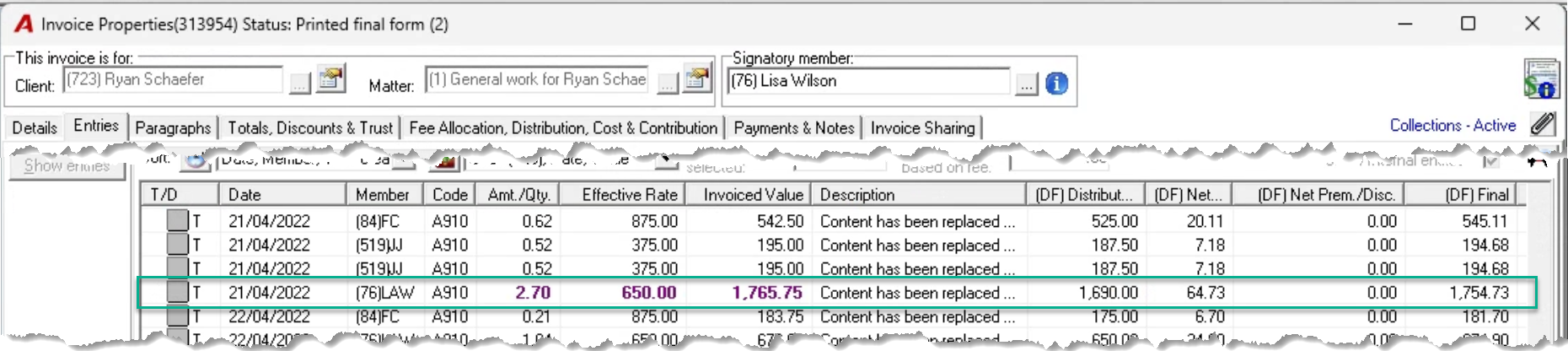Sort entries by the Date column header
1568x351 pixels.
click(282, 195)
